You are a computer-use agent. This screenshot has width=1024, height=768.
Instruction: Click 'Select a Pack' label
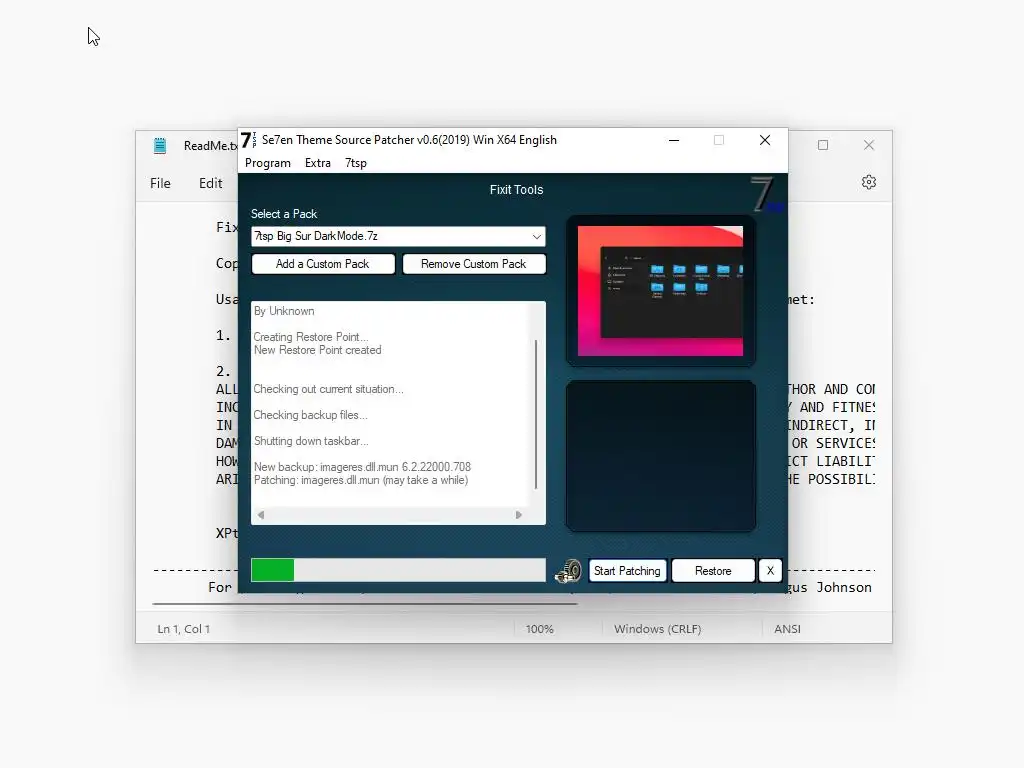[x=284, y=214]
